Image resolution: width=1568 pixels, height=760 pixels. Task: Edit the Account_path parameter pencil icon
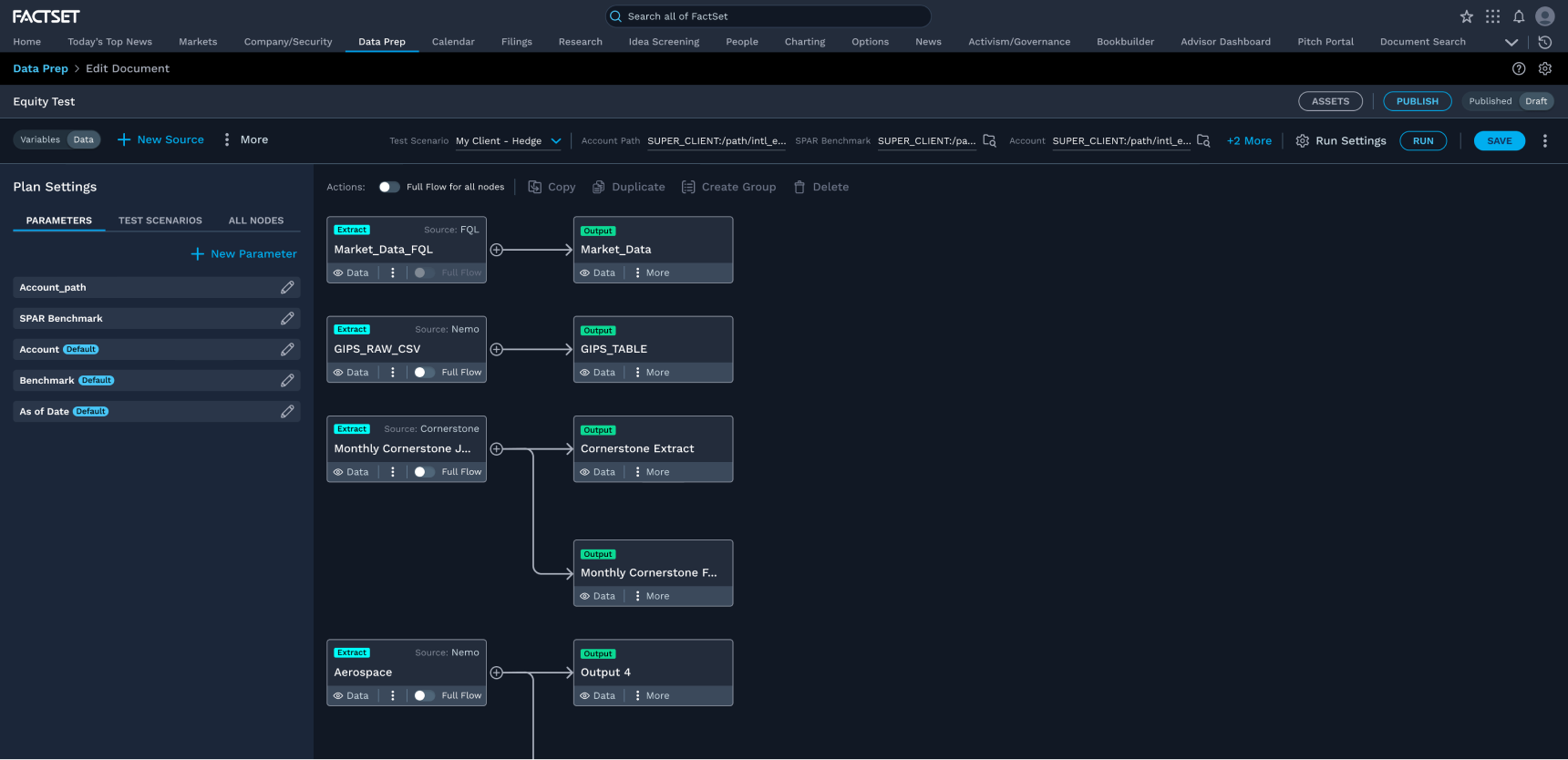pos(287,287)
